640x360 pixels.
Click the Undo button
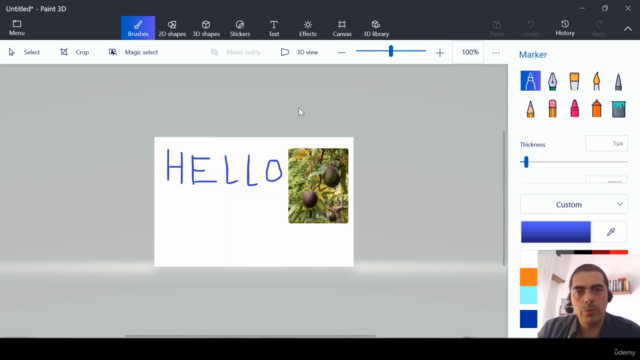(531, 28)
